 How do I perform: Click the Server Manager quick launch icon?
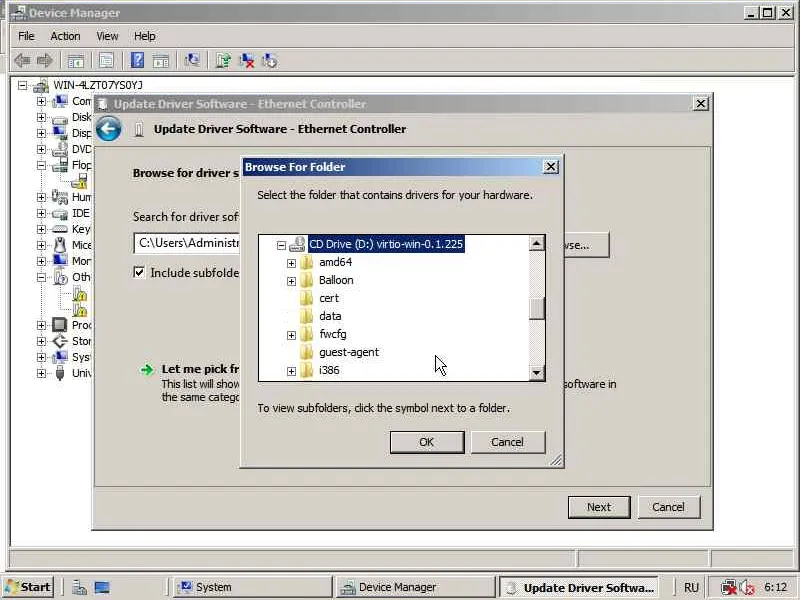pos(79,587)
